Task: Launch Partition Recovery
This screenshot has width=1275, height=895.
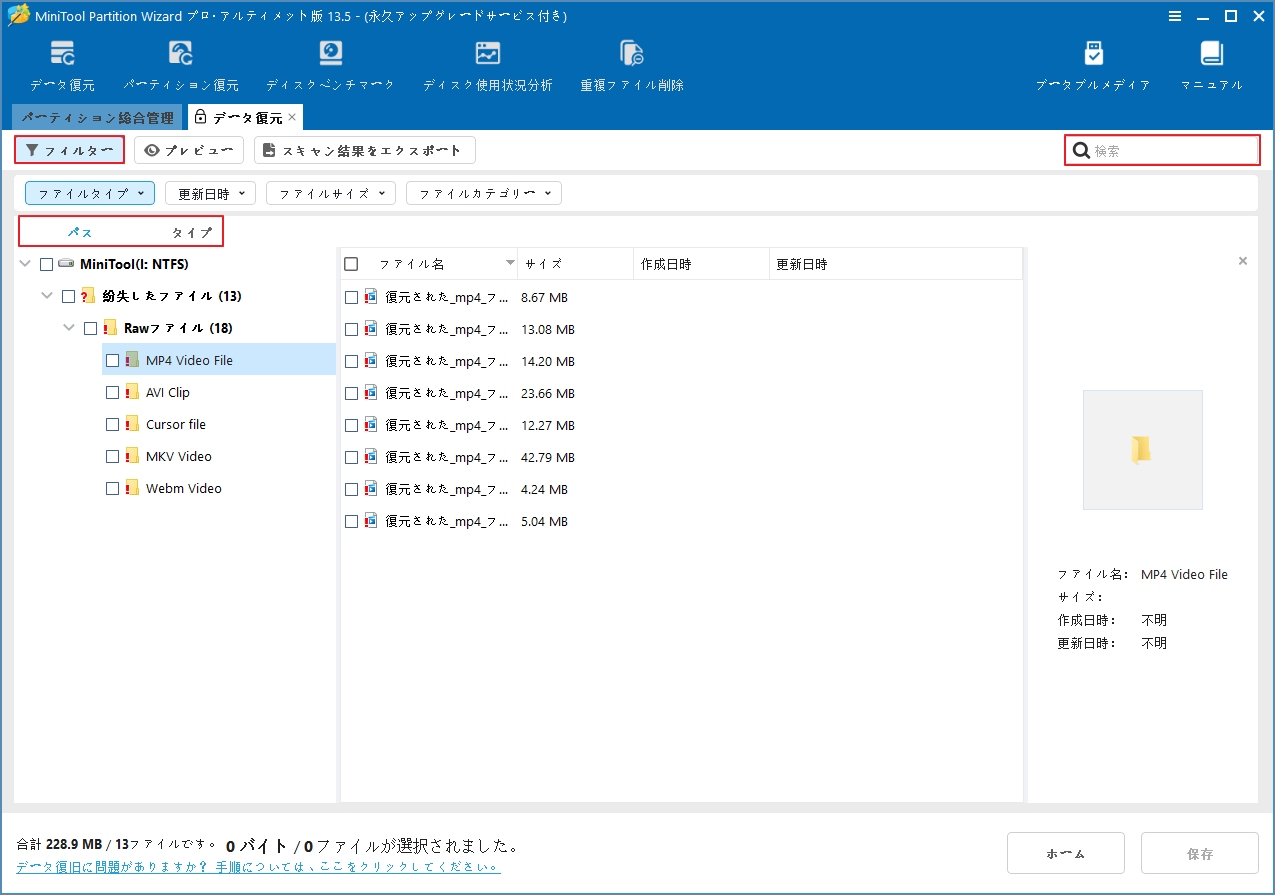Action: pos(180,64)
